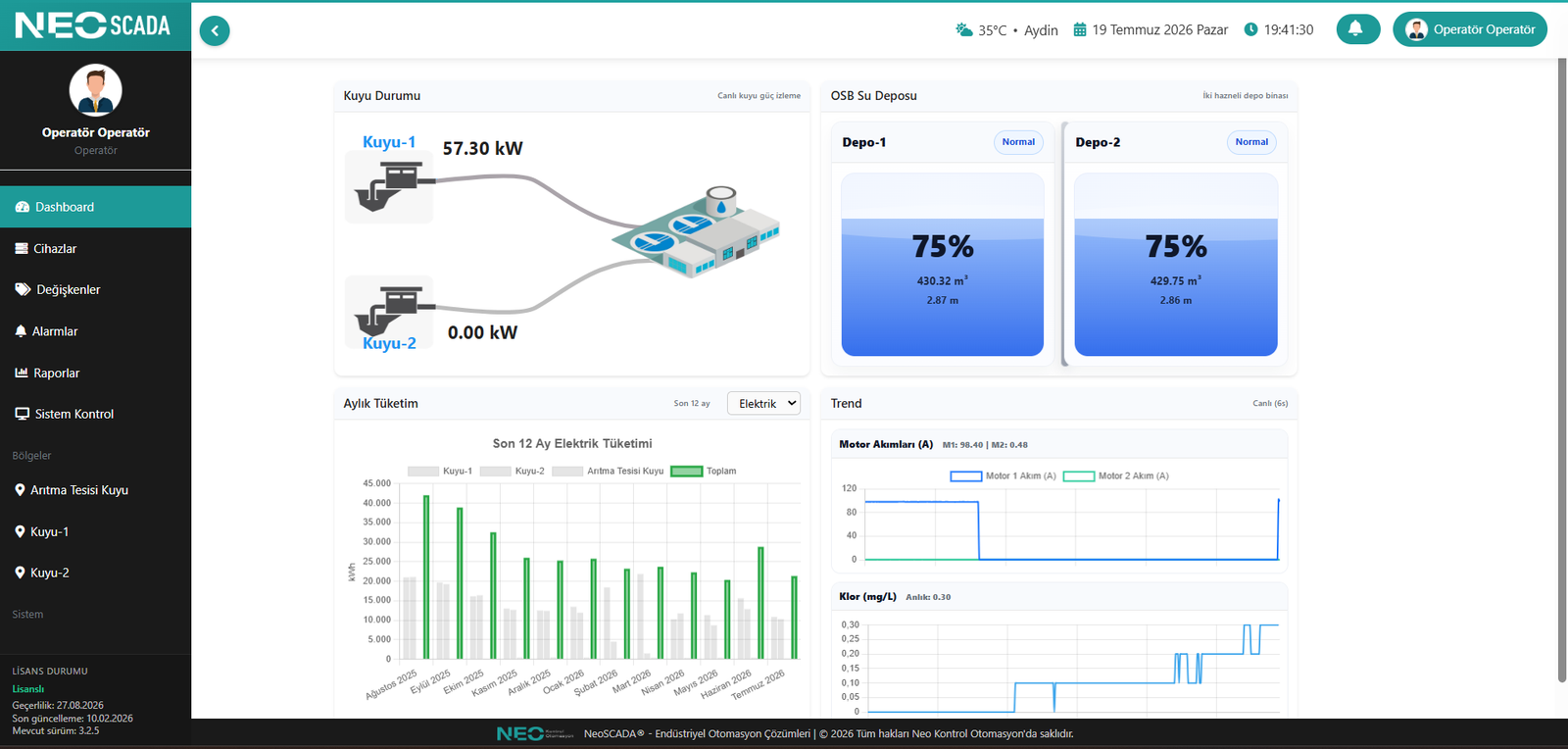Click operator avatar in the sidebar
Viewport: 1568px width, 749px height.
pos(95,90)
